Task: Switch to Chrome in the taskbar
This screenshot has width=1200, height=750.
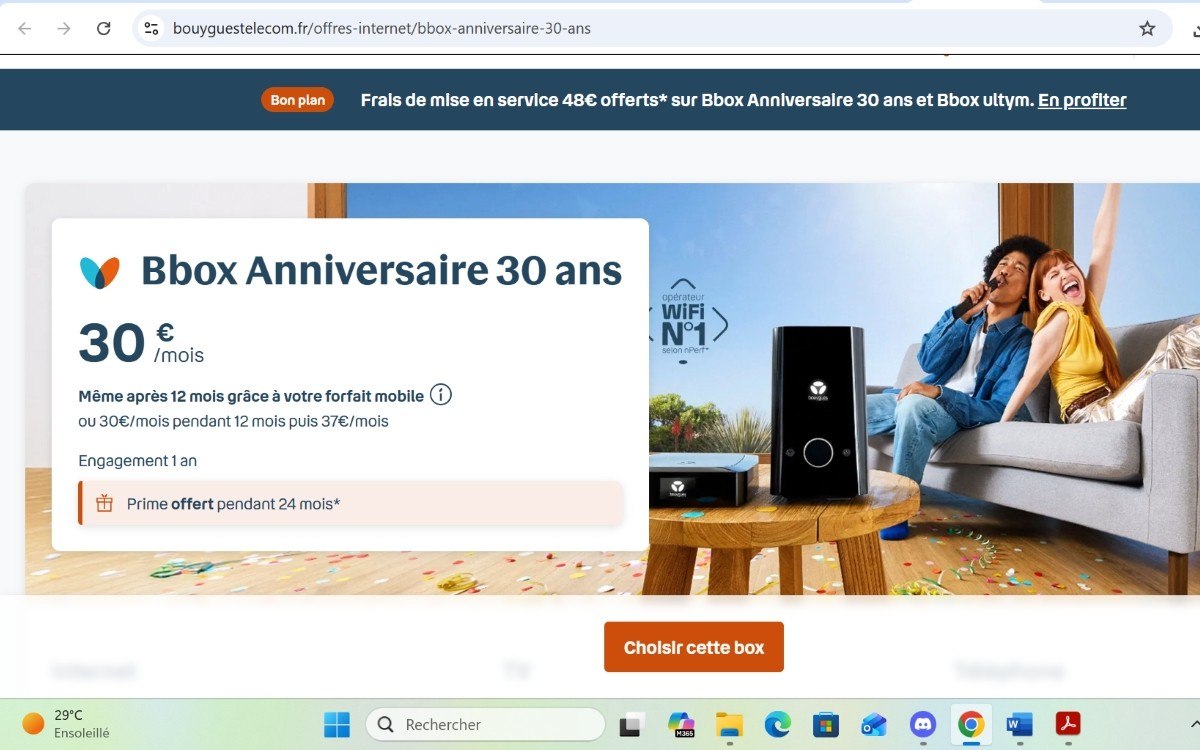Action: [x=971, y=724]
